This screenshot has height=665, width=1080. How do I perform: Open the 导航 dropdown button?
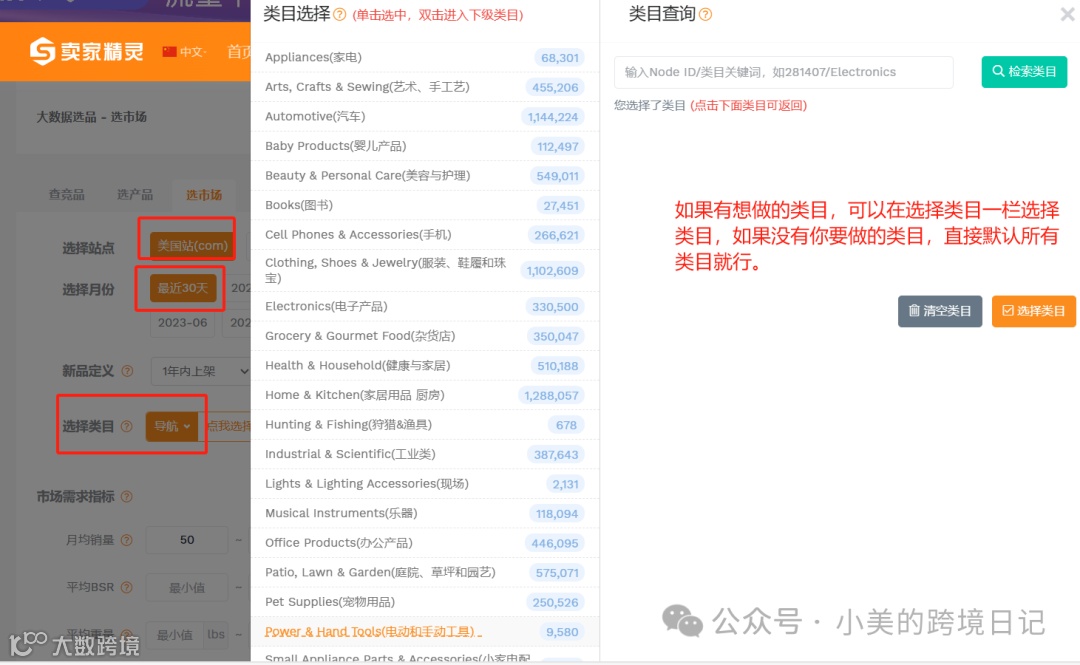click(x=172, y=427)
